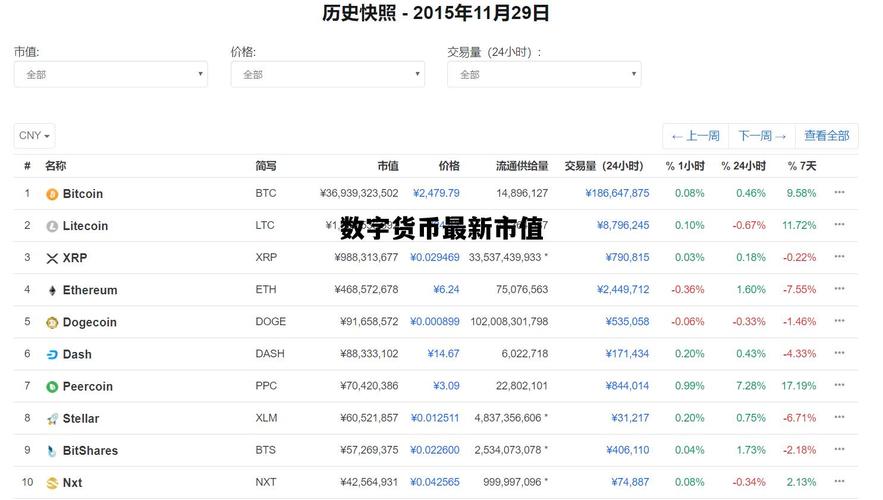Sort table by % 1小时 column header
The width and height of the screenshot is (883, 500).
(x=685, y=166)
